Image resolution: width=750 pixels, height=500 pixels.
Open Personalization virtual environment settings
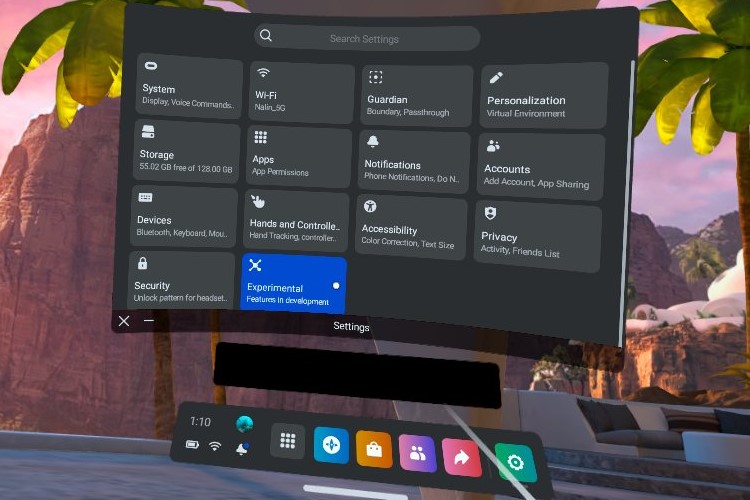coord(543,97)
